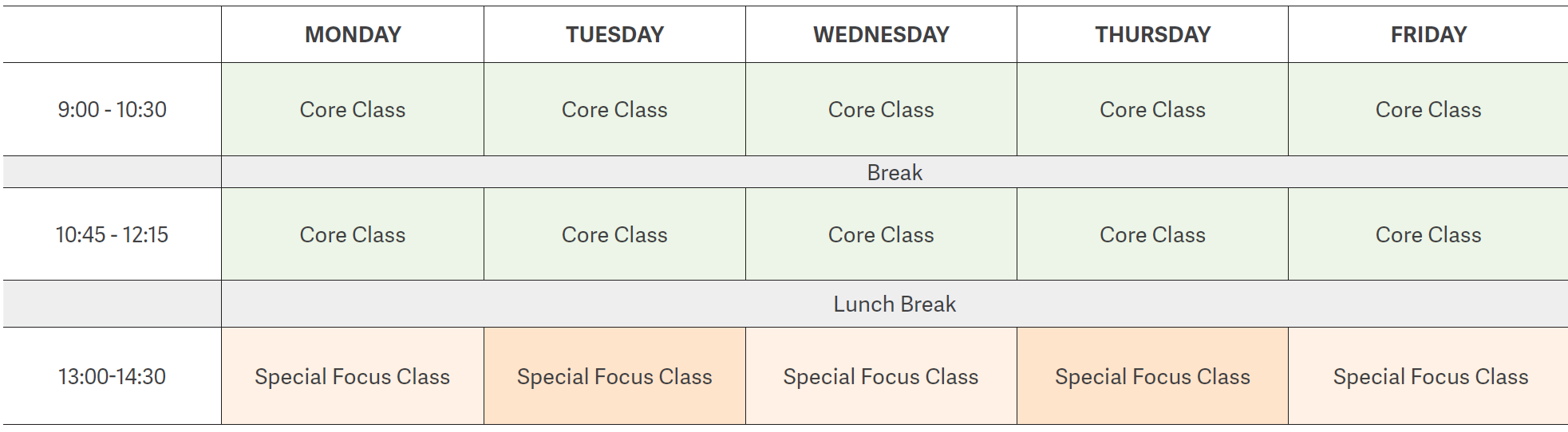Select the 13:00-14:30 time slot
Viewport: 1568px width, 432px height.
tap(112, 376)
